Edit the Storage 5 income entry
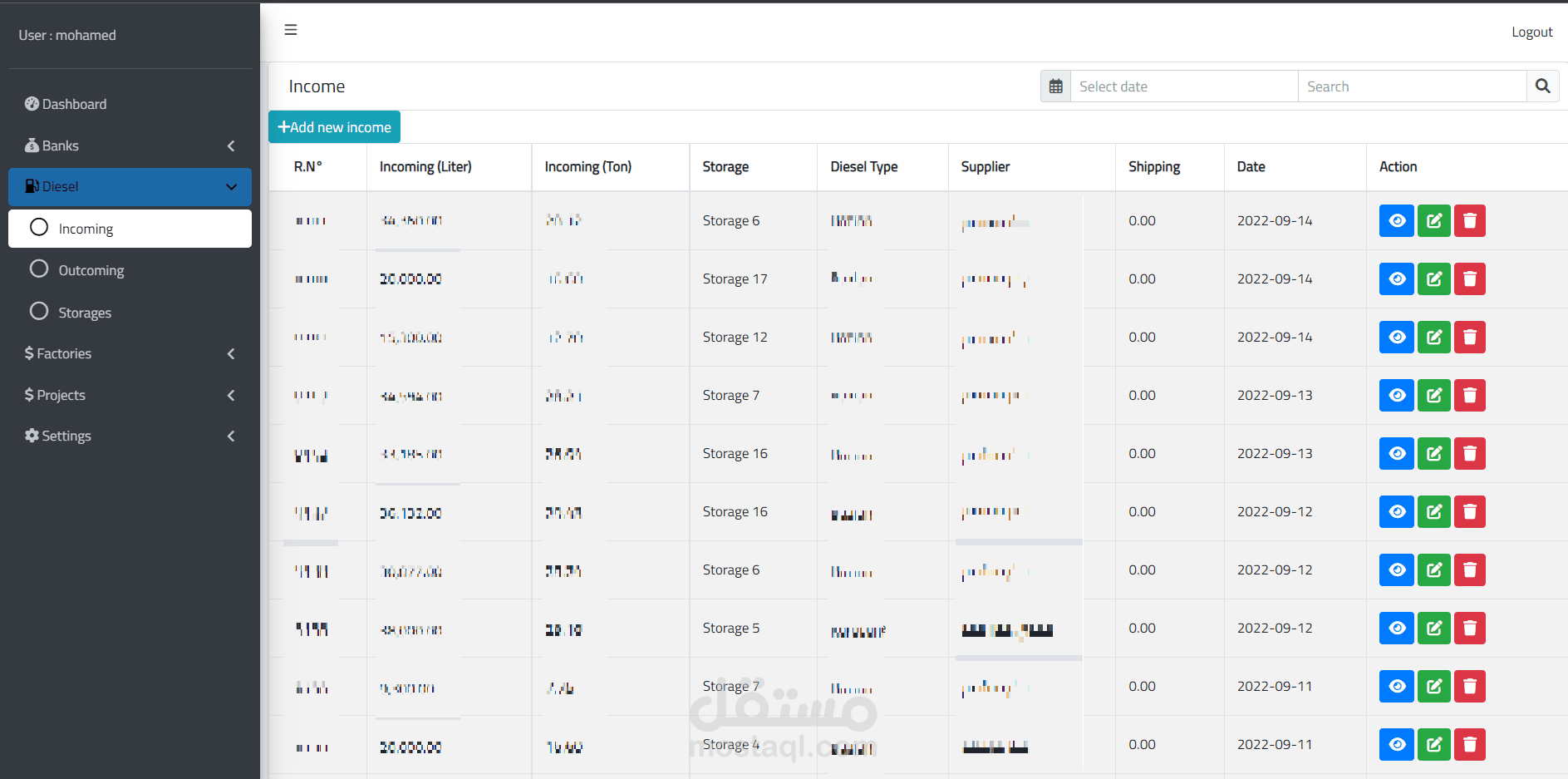 1434,629
